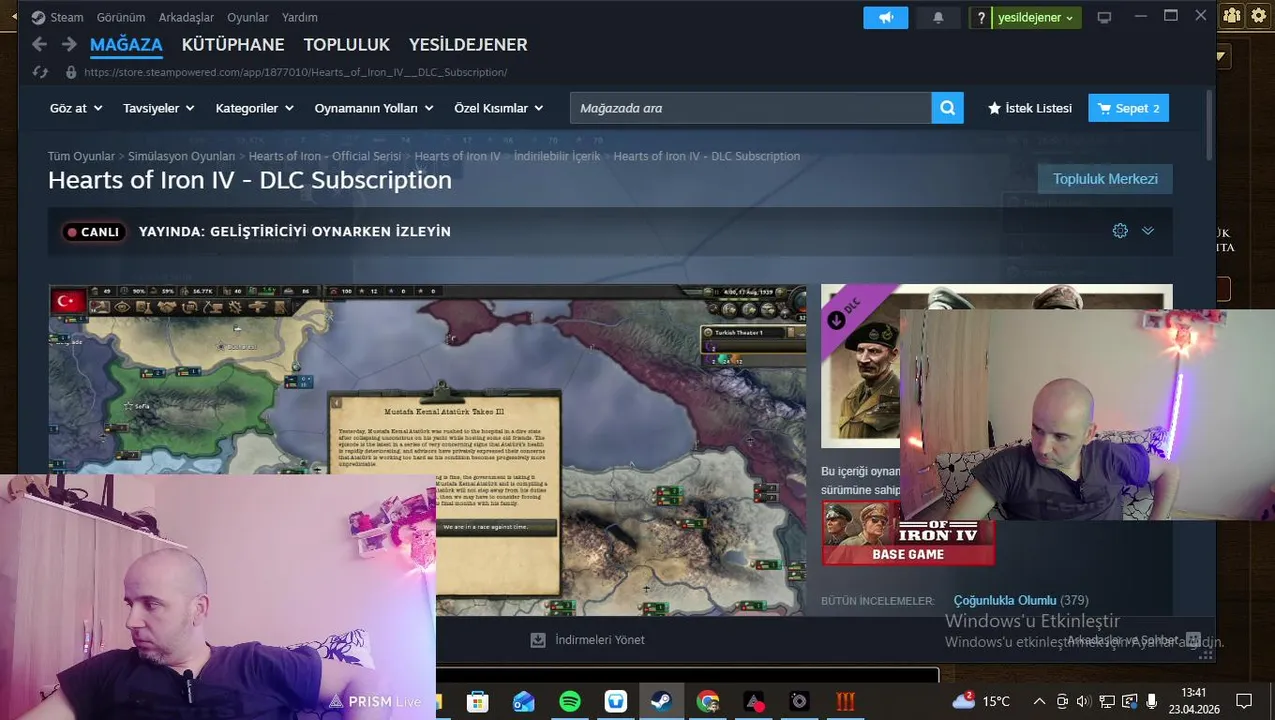Viewport: 1275px width, 720px height.
Task: Click the back navigation arrow in Steam
Action: [39, 44]
